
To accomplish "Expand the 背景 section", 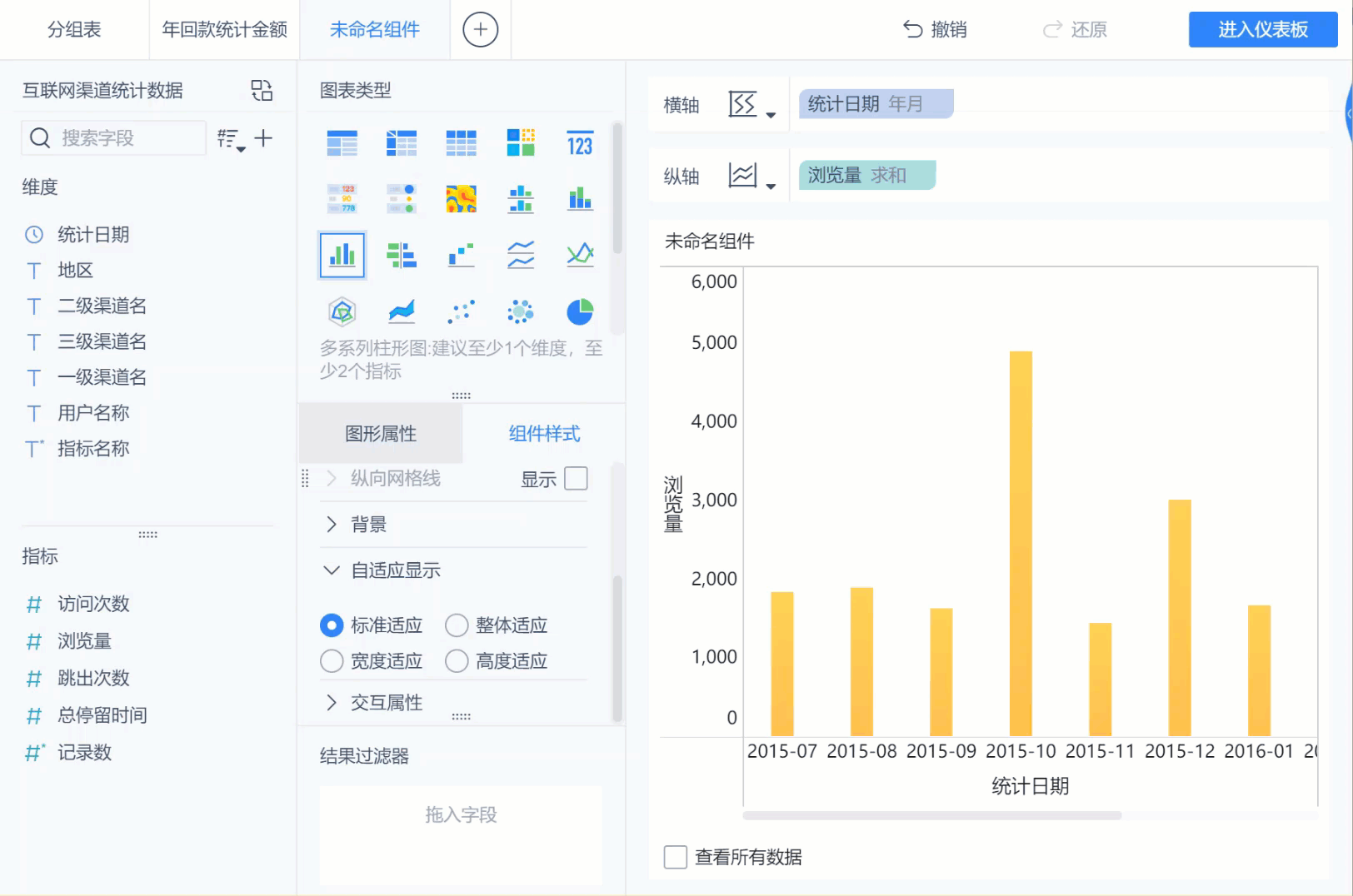I will coord(332,524).
